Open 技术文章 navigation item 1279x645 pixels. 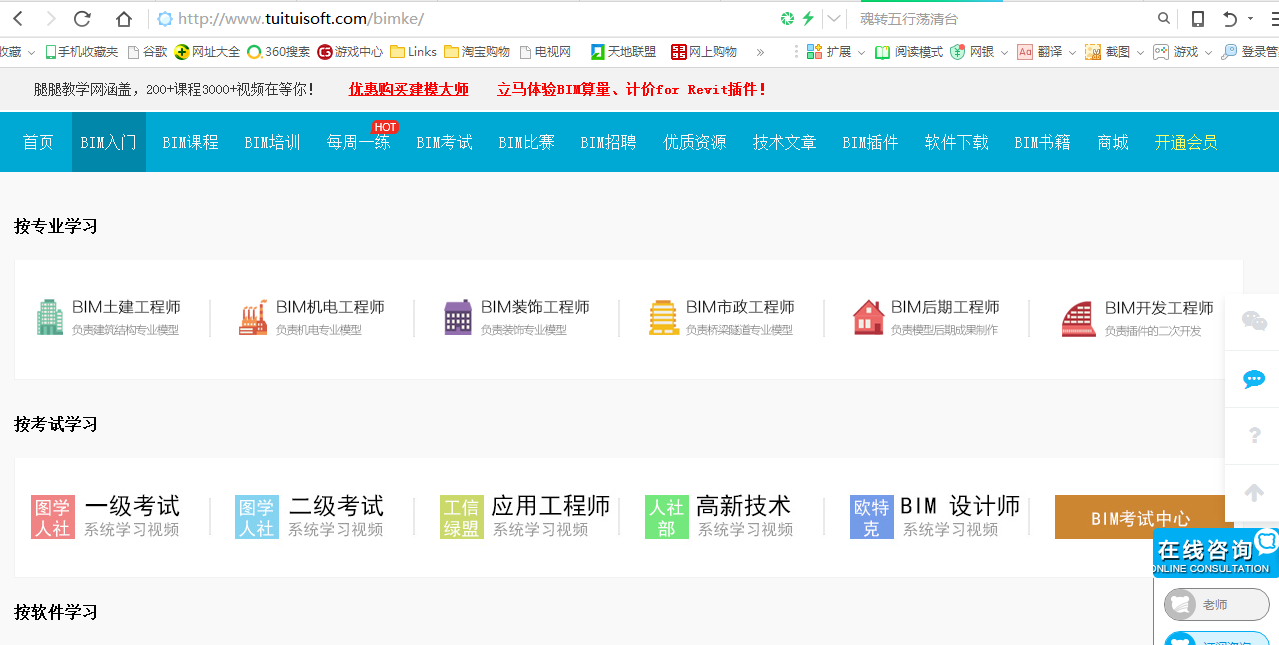785,142
